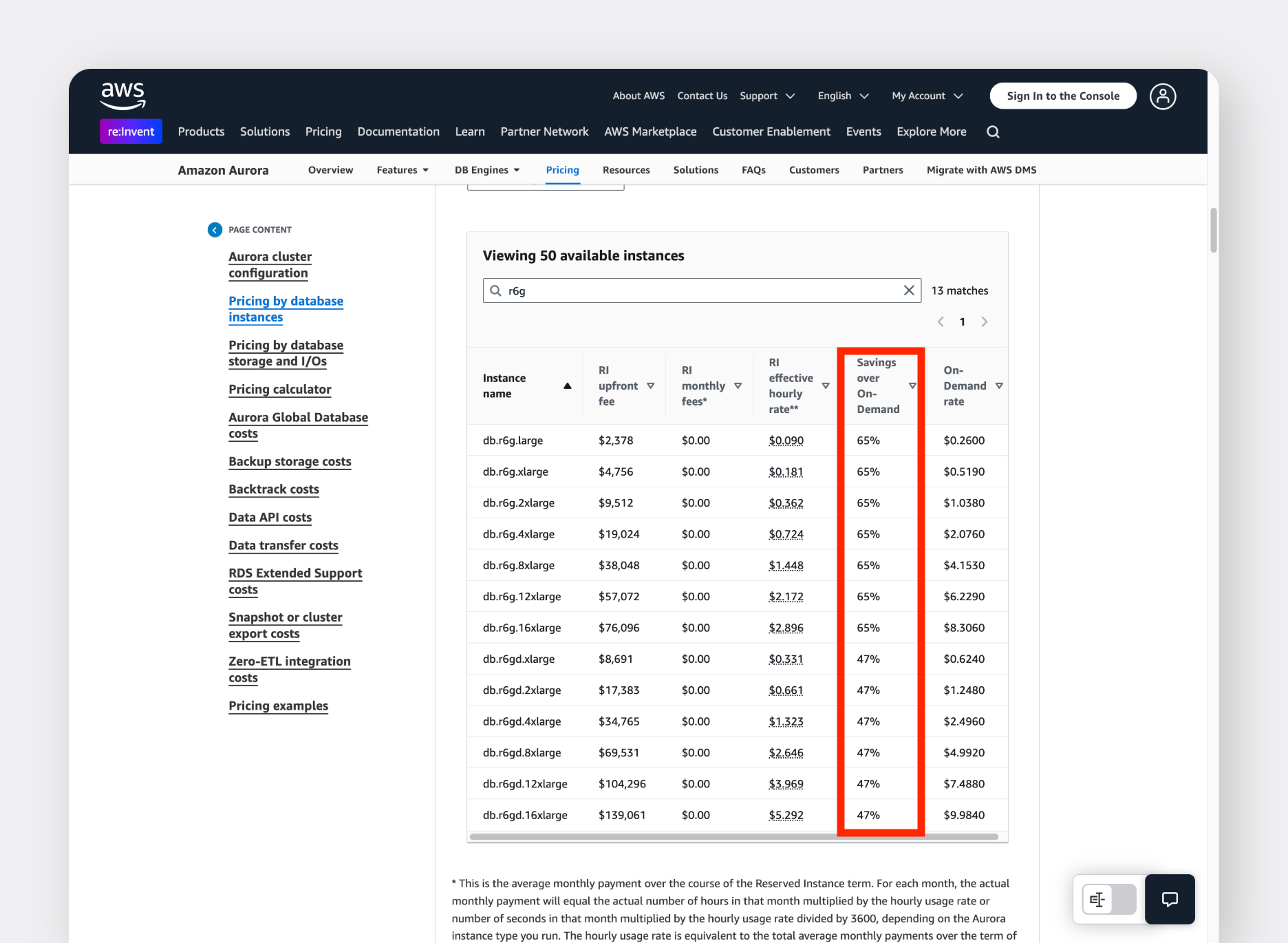Expand the My Account menu
Viewport: 1288px width, 943px height.
(927, 96)
